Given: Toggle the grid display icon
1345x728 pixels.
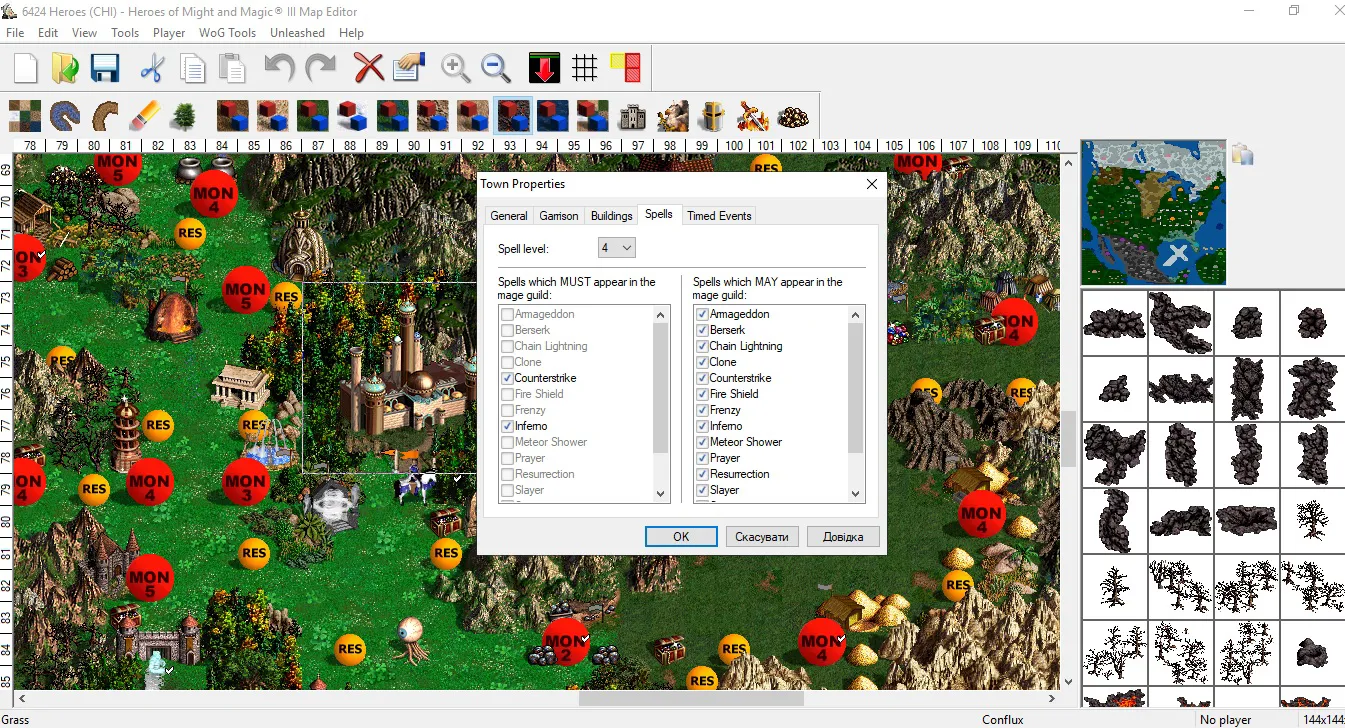Looking at the screenshot, I should (585, 68).
